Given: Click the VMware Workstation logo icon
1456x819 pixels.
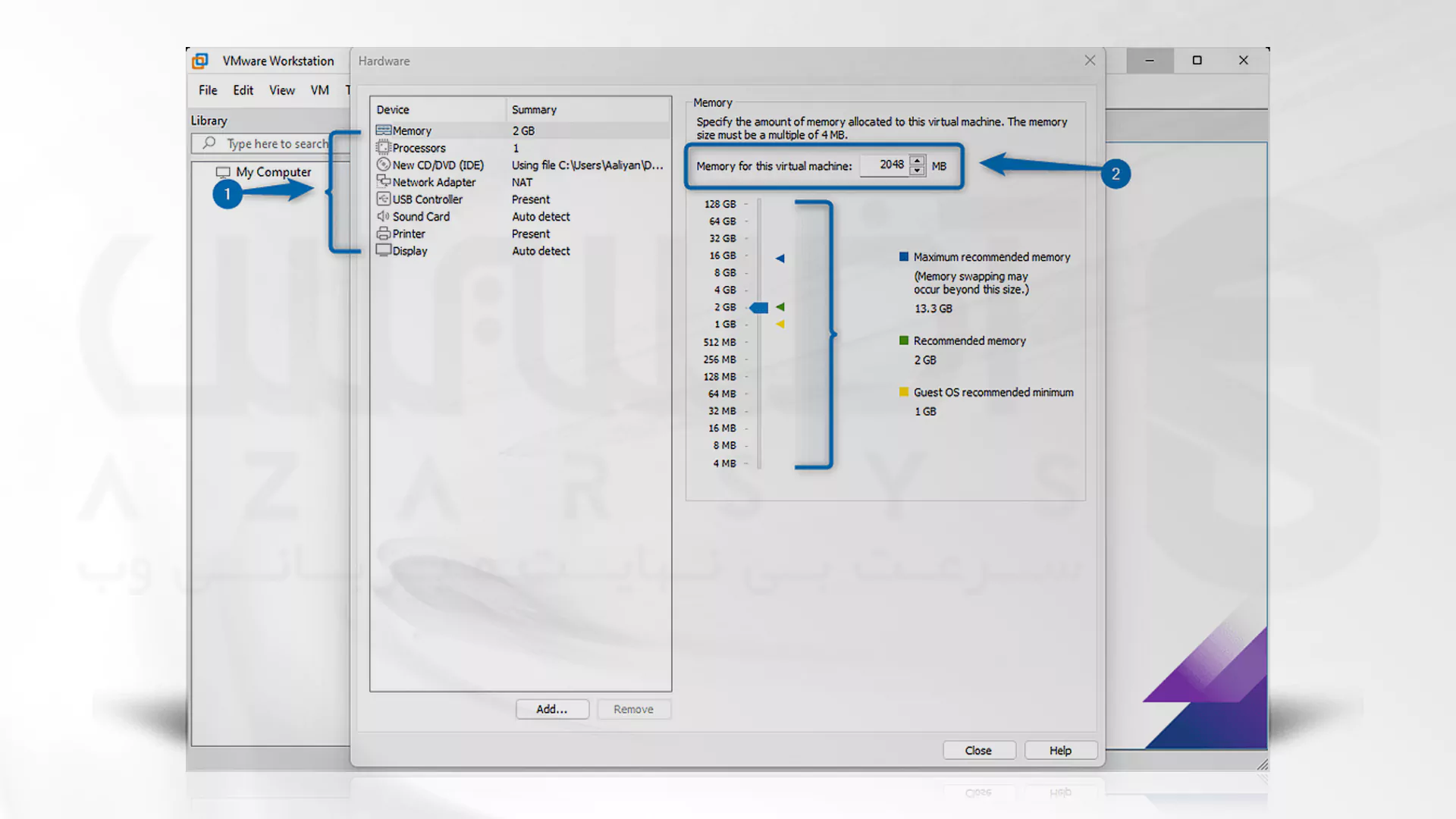Looking at the screenshot, I should tap(200, 61).
